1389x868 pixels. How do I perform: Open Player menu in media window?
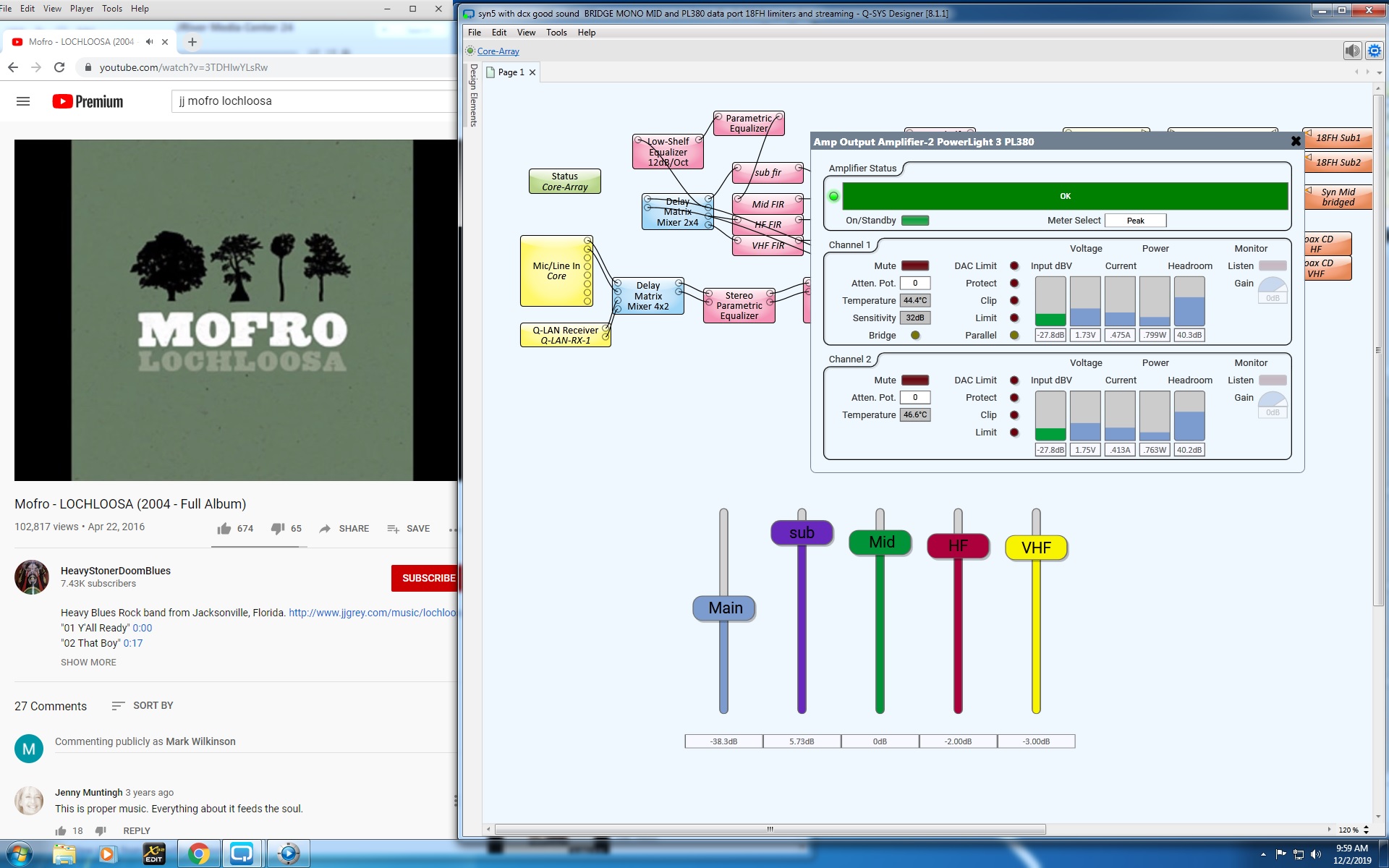tap(82, 9)
